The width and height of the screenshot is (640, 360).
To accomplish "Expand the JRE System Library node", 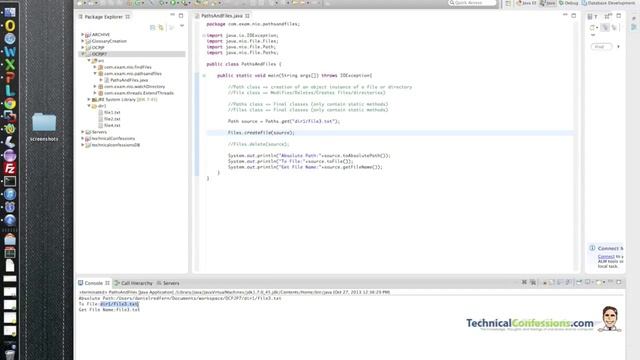I will click(89, 99).
